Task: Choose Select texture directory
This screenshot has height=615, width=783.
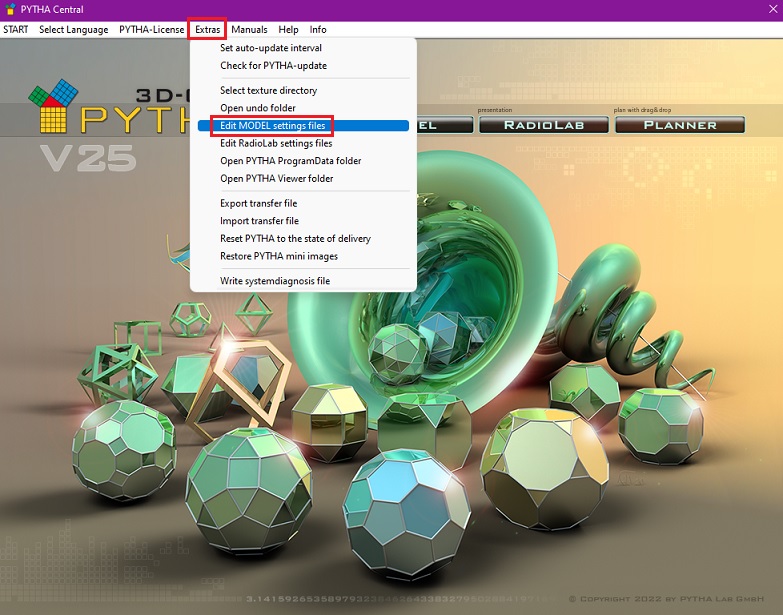Action: pos(303,90)
